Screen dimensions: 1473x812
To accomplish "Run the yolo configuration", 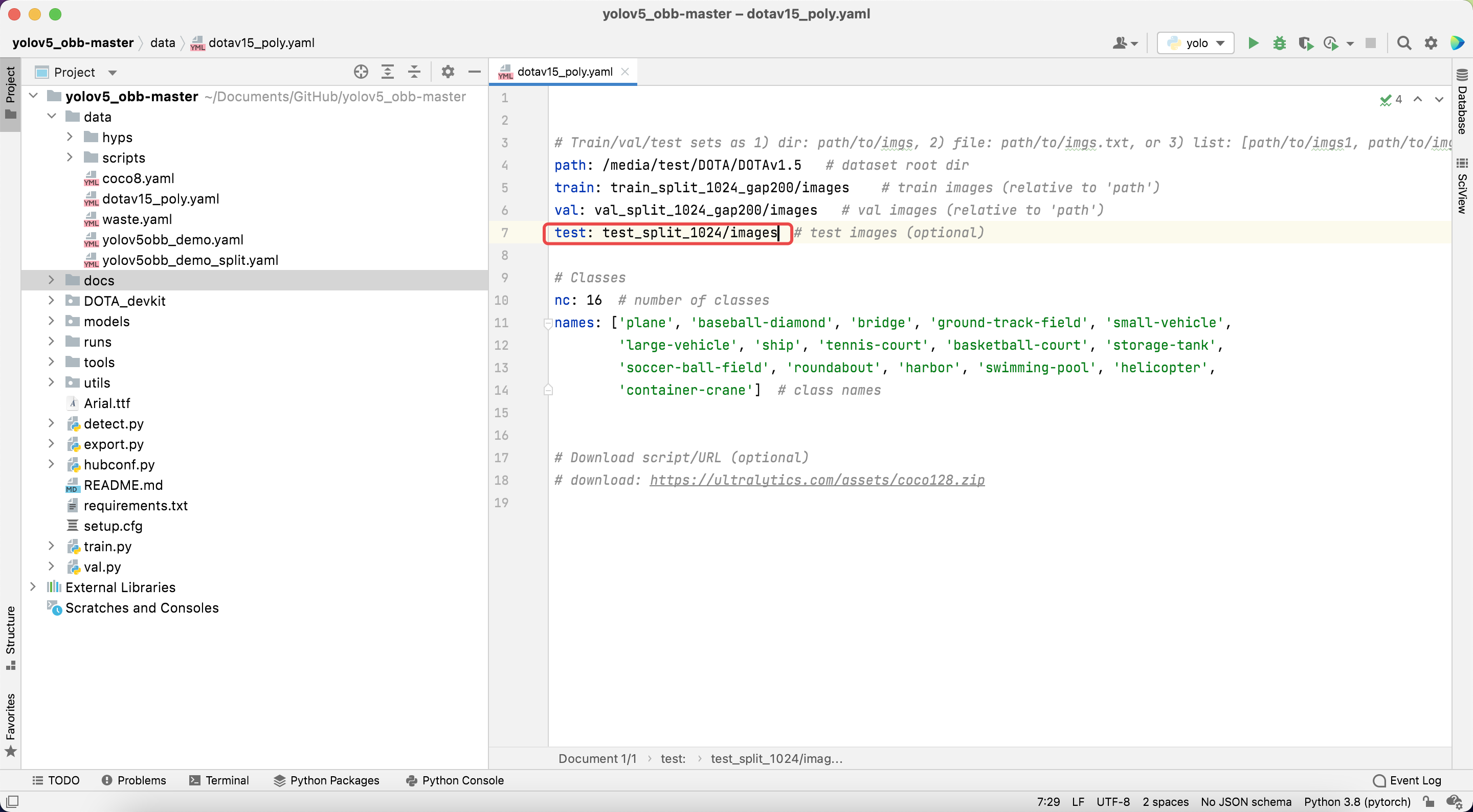I will [x=1252, y=42].
